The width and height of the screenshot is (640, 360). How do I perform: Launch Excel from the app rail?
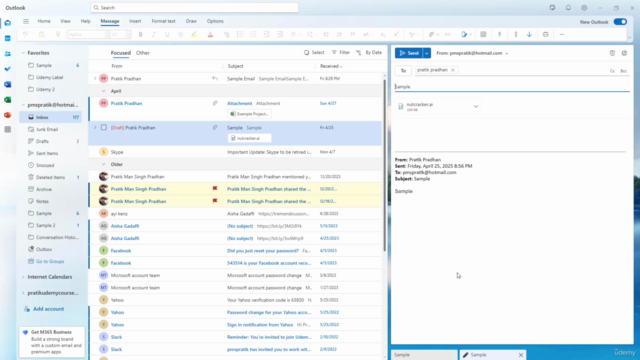8,100
